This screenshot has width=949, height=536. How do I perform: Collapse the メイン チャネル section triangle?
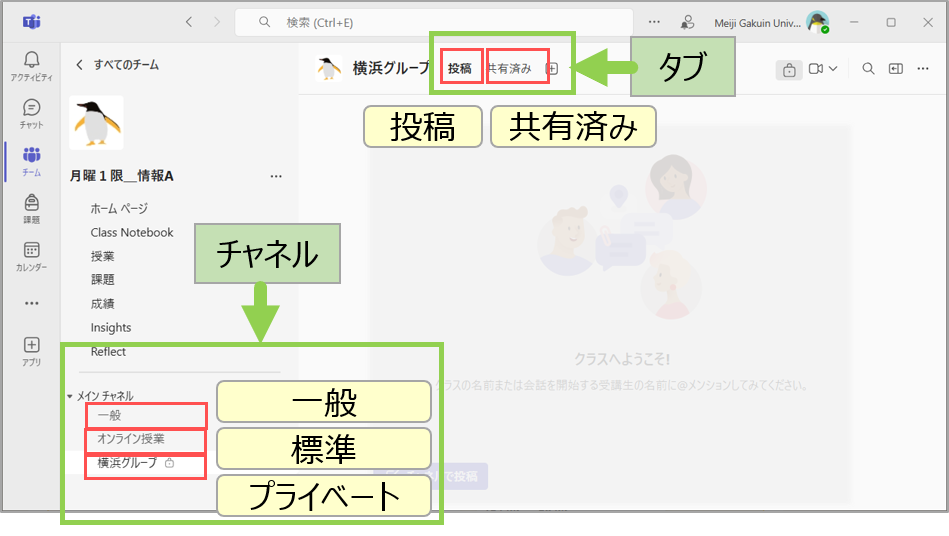(x=70, y=396)
